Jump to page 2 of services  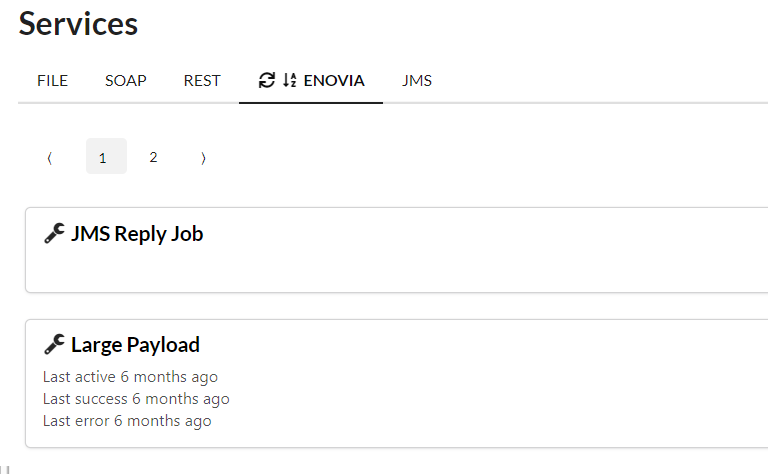point(153,157)
